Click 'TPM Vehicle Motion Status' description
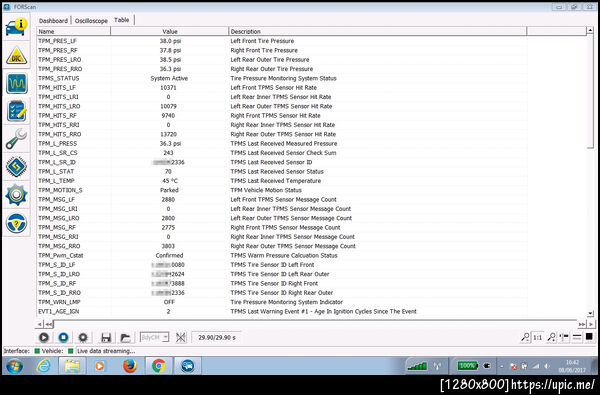 (x=266, y=190)
